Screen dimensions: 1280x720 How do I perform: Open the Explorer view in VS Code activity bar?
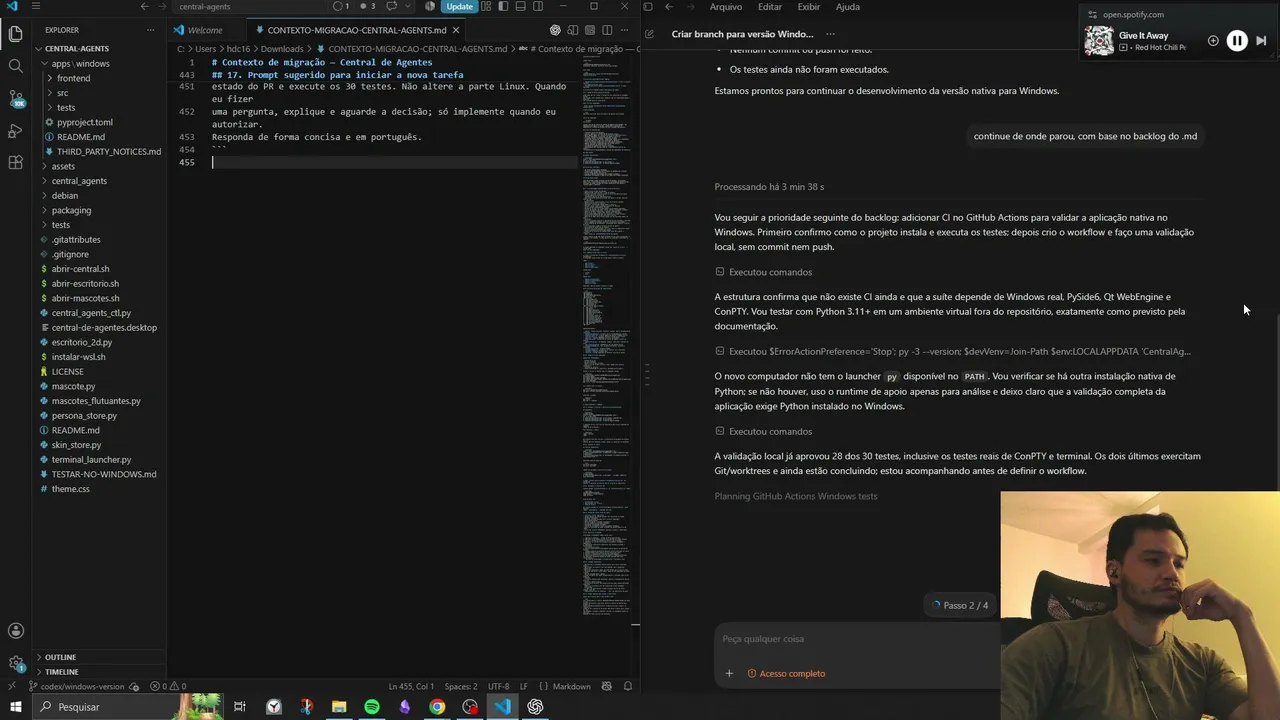pos(15,34)
